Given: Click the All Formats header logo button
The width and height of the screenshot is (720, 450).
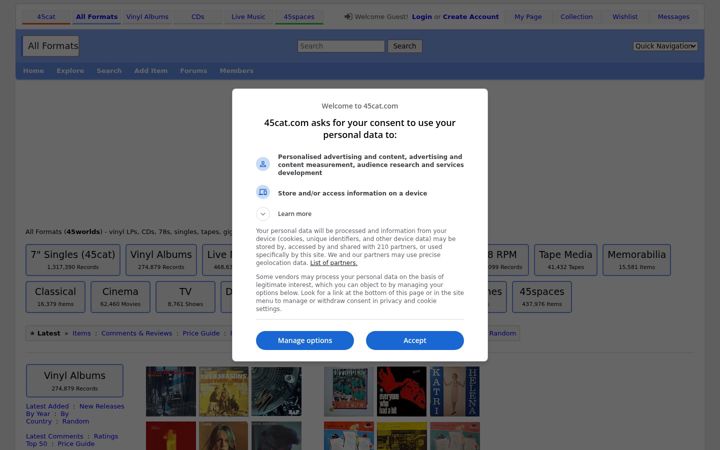Looking at the screenshot, I should coord(51,46).
